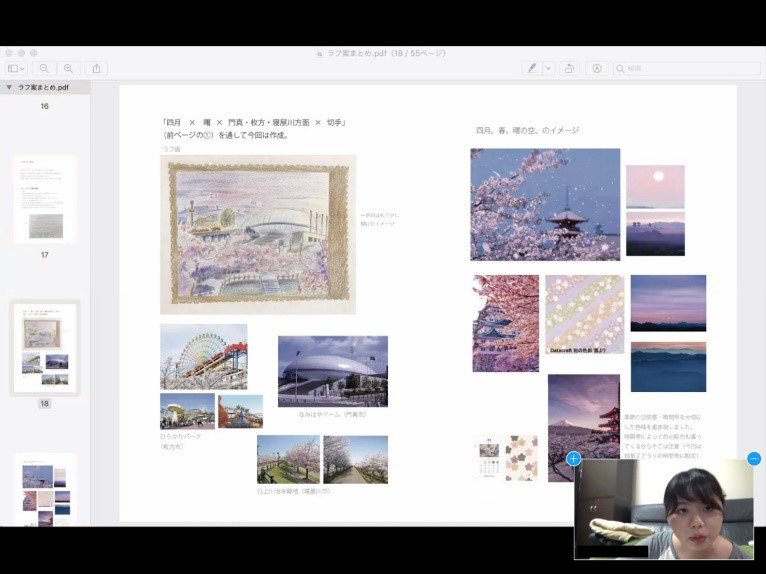Viewport: 766px width, 574px height.
Task: Click the blue plus button on webcam overlay
Action: click(574, 459)
